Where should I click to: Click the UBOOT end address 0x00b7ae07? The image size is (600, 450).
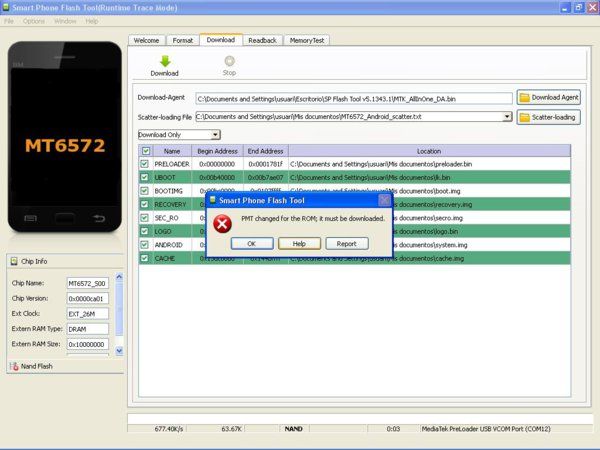pos(266,178)
